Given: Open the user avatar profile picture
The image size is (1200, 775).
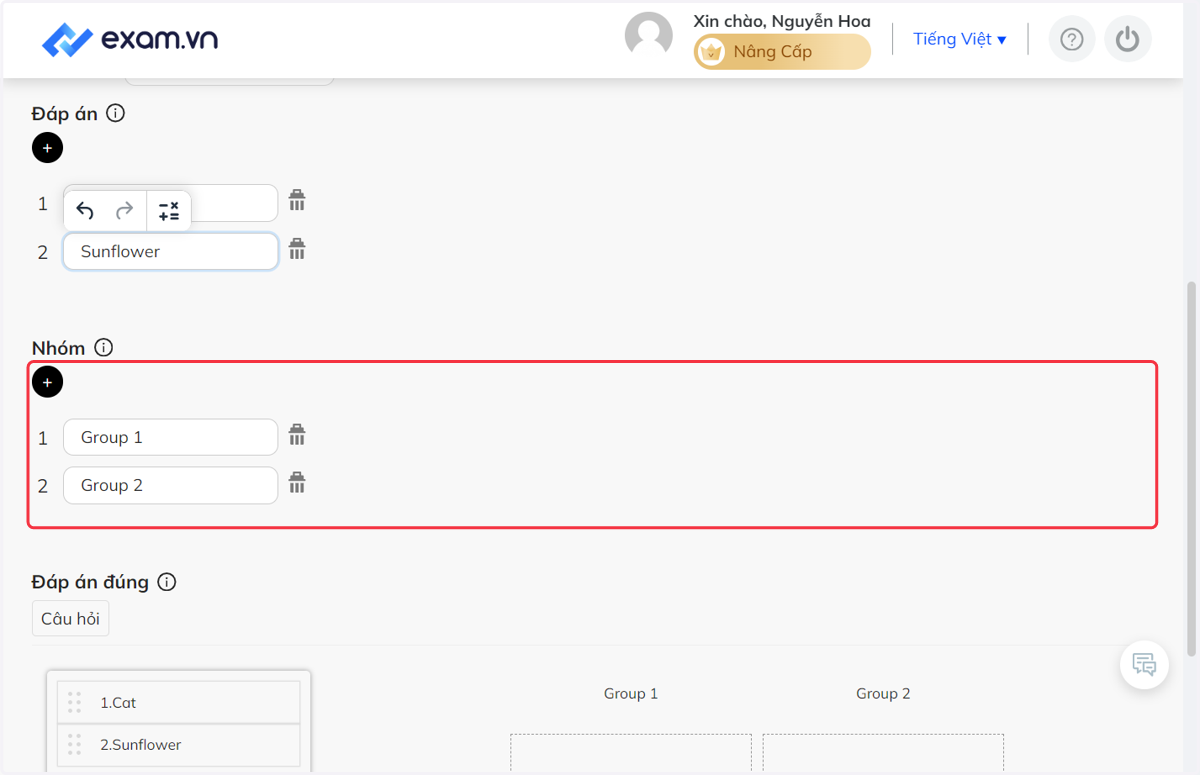Looking at the screenshot, I should point(649,36).
